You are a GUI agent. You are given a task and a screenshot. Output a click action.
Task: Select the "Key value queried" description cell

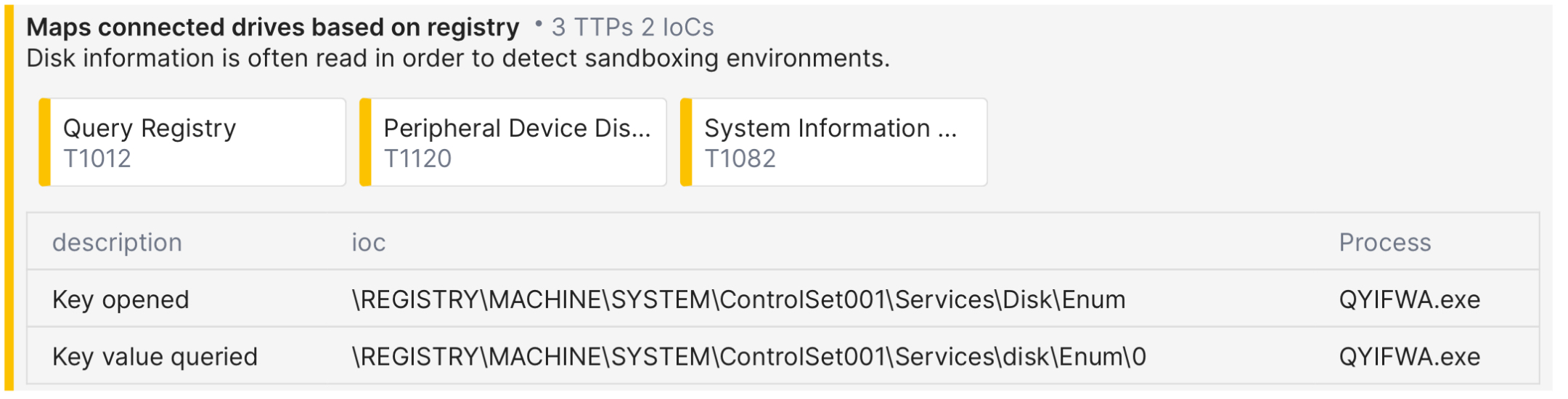point(155,357)
